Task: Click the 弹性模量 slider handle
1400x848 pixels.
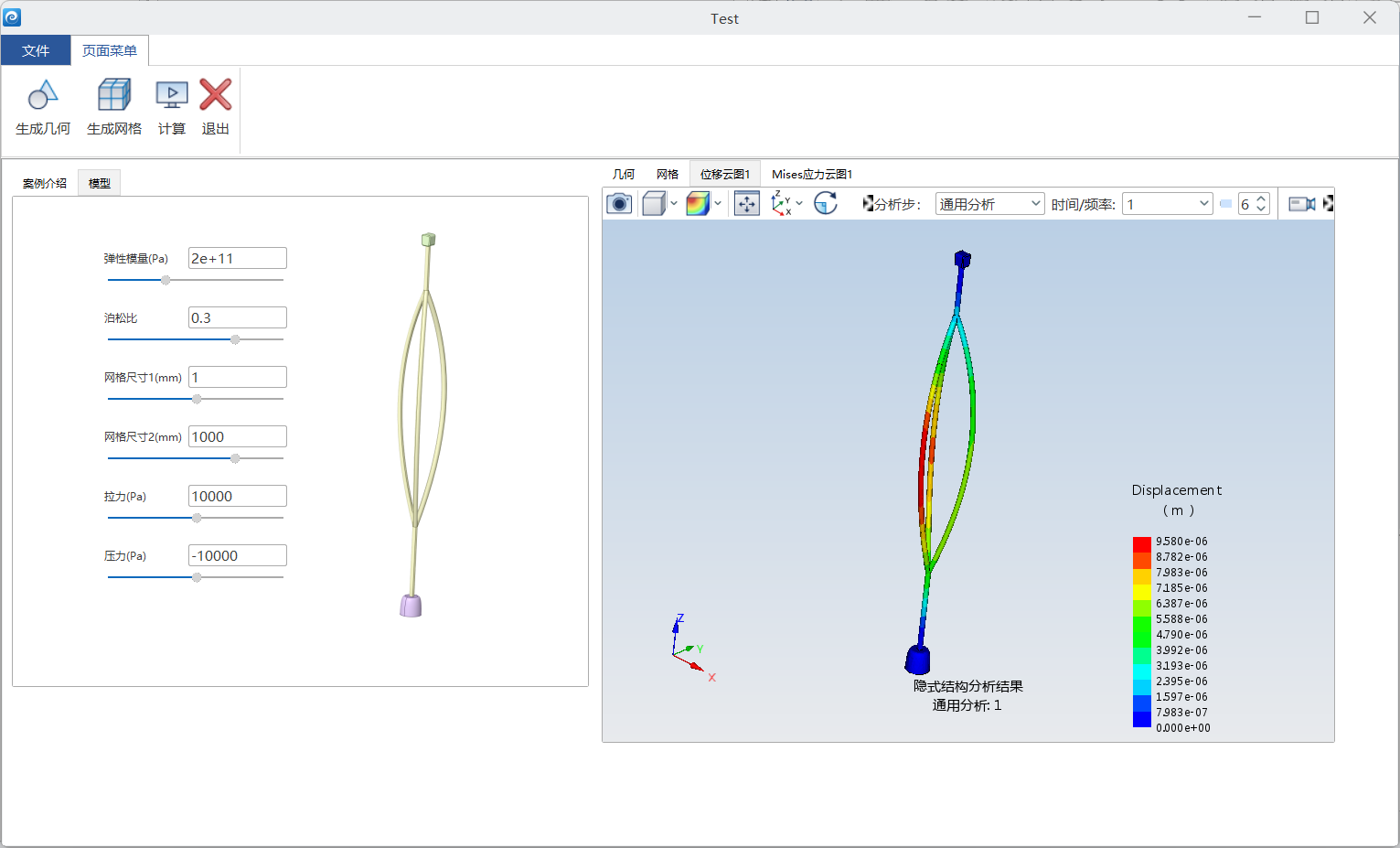Action: 166,280
